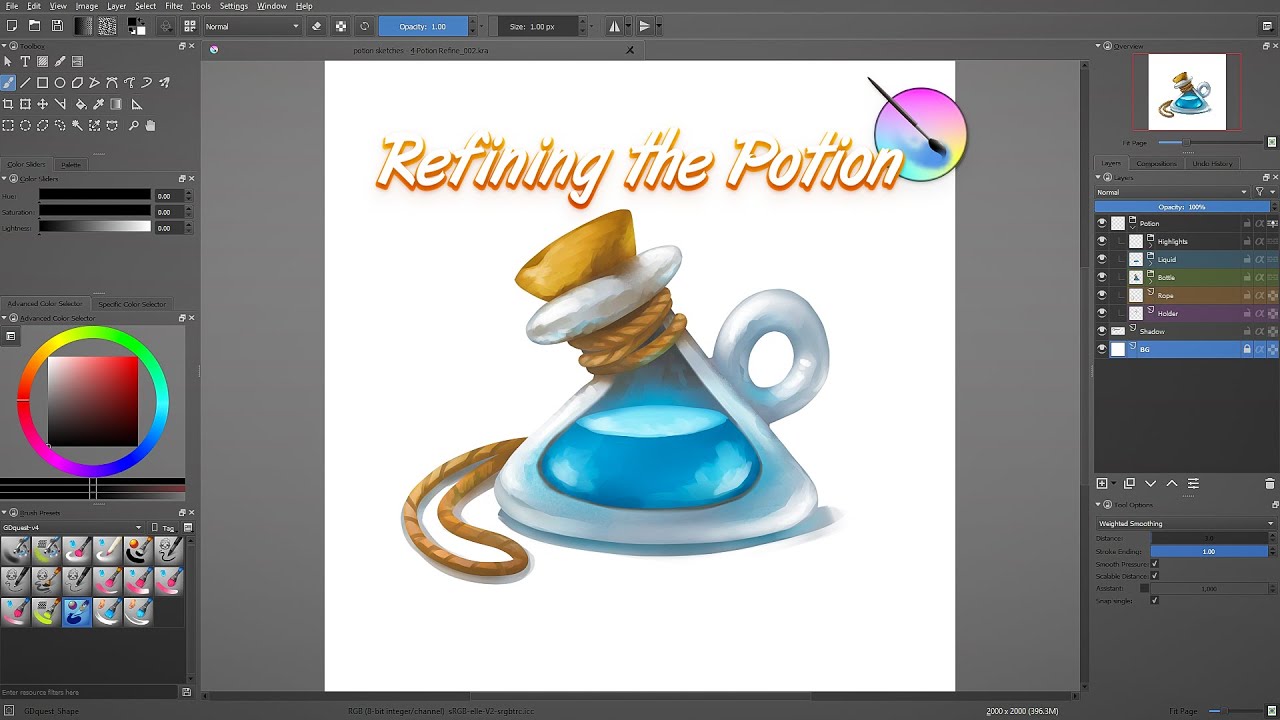Select the Color Picker eyedropper tool
The width and height of the screenshot is (1280, 720).
coord(99,104)
